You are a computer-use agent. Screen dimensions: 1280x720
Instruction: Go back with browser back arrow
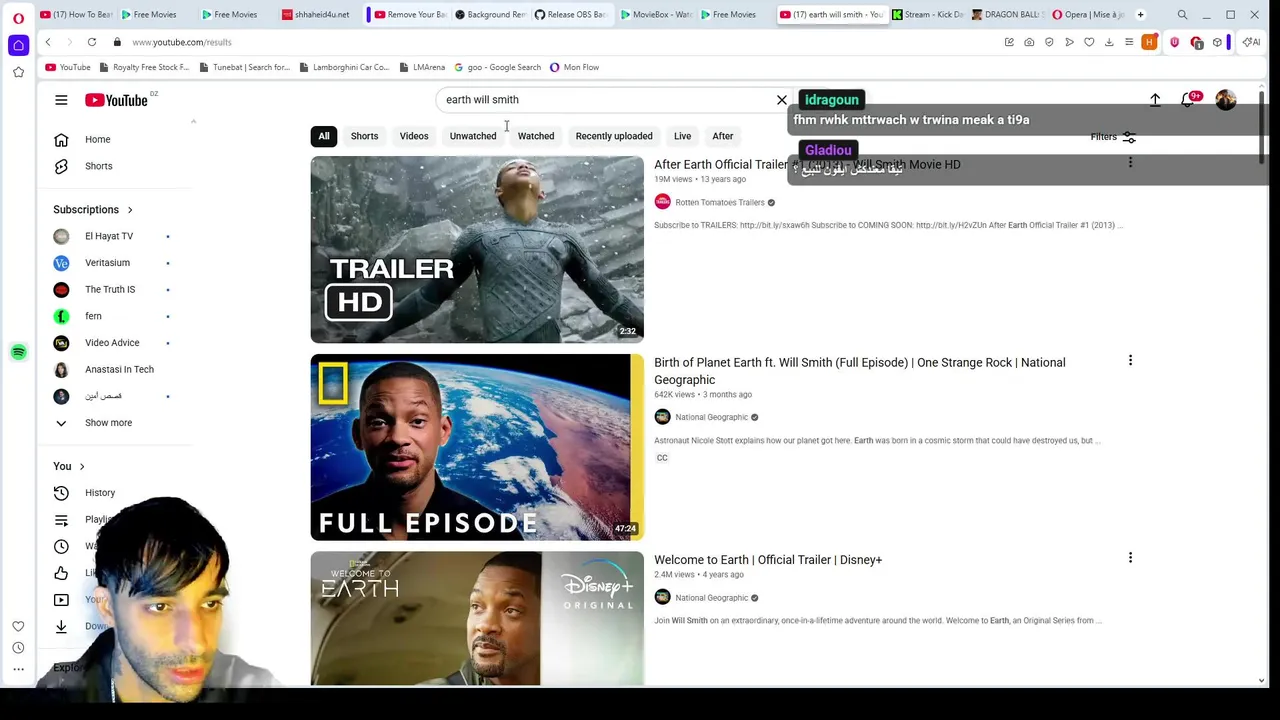(x=48, y=42)
